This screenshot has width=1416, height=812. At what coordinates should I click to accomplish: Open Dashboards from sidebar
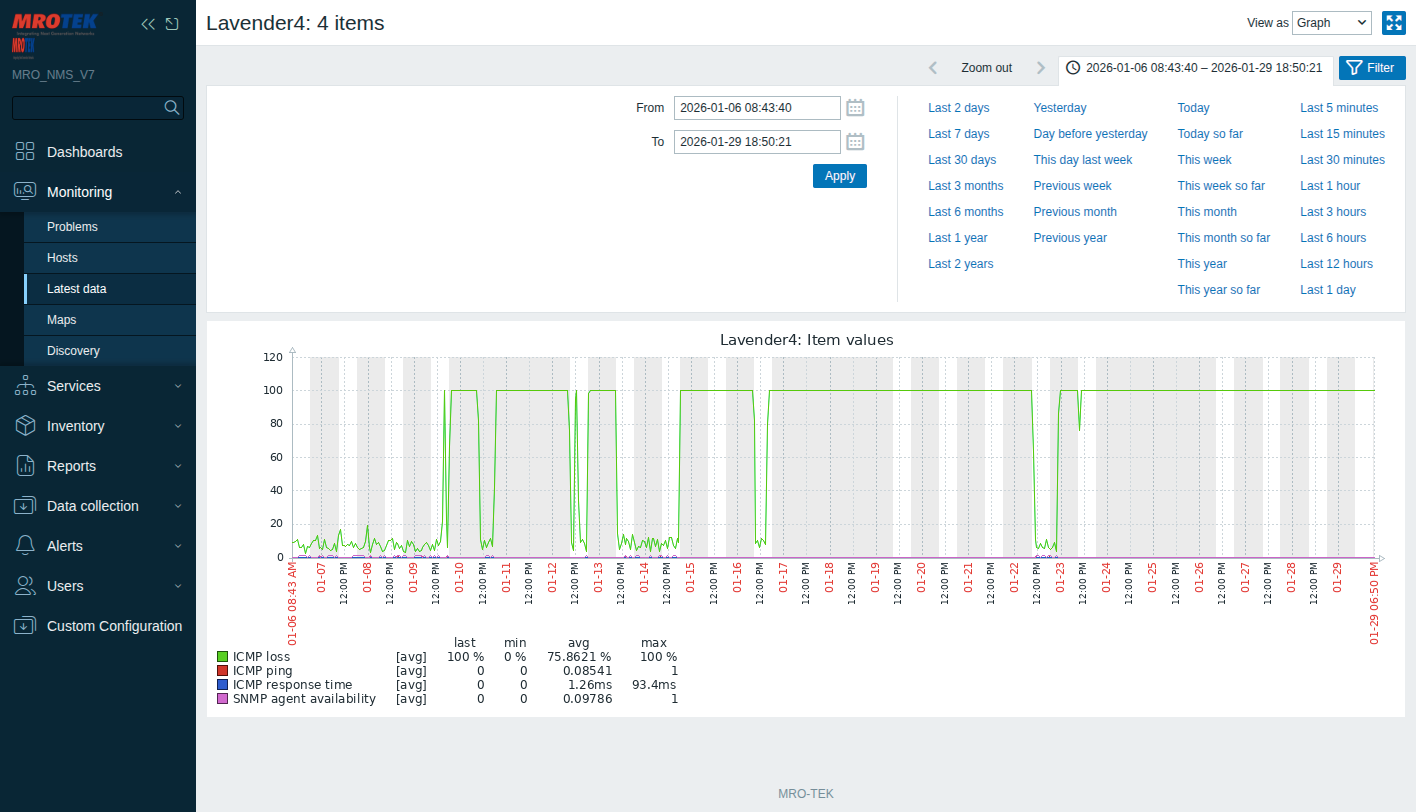pos(98,152)
